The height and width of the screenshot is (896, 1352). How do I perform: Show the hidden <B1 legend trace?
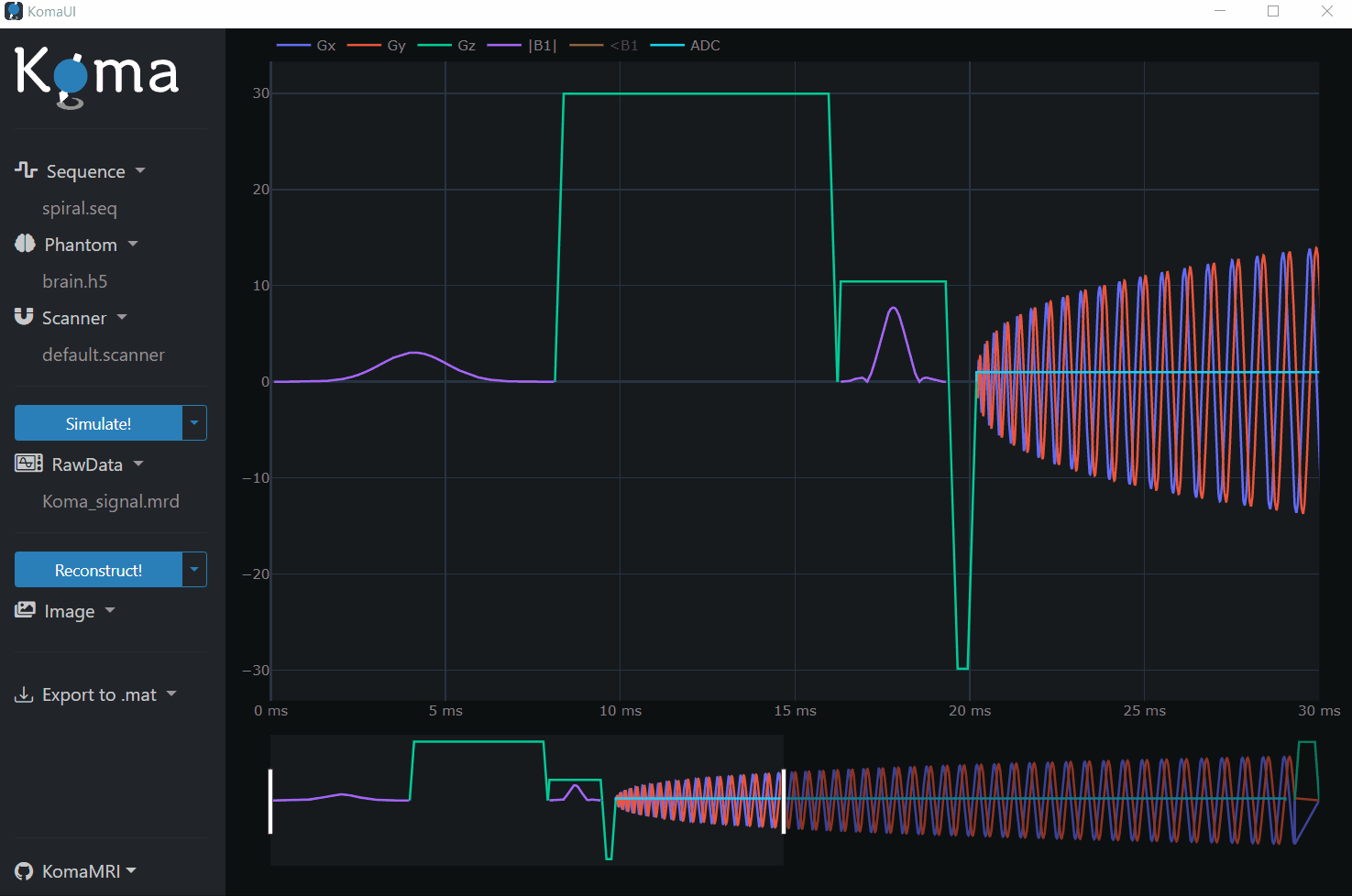tap(605, 46)
